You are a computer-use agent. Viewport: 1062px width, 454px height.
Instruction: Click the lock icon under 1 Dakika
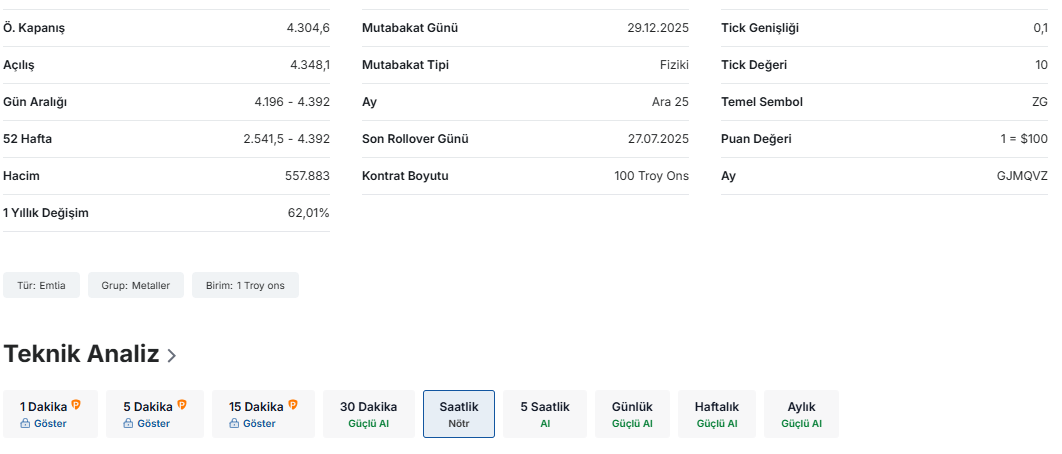[x=26, y=424]
